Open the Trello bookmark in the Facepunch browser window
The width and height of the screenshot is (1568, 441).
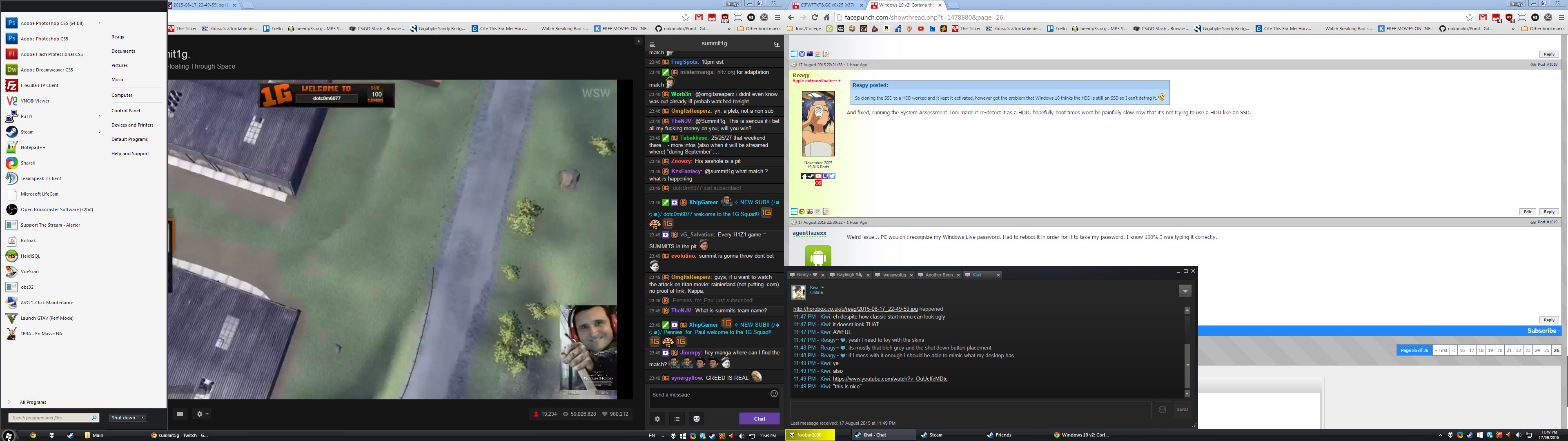(1057, 29)
